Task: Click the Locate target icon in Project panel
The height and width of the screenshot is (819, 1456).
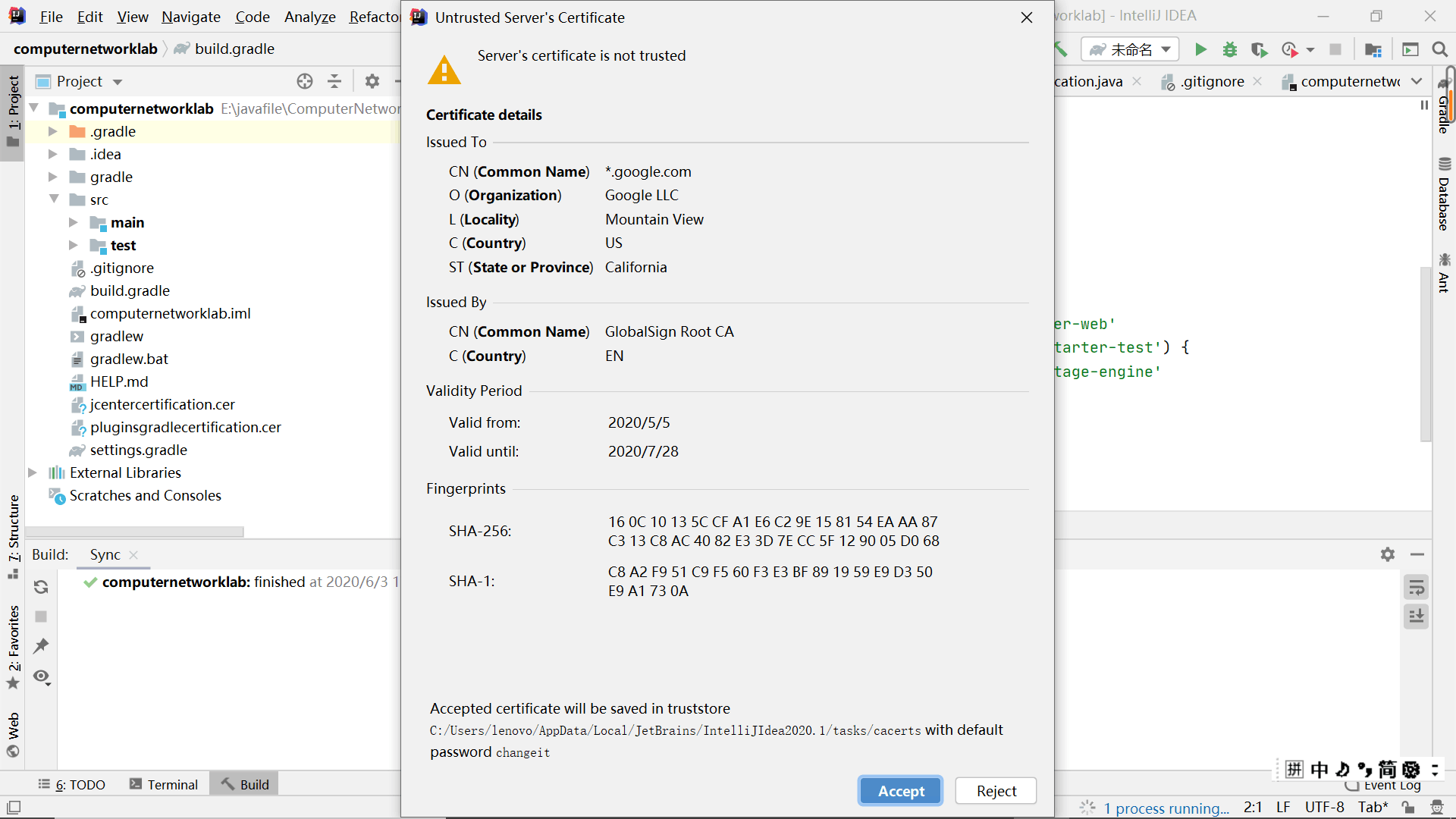Action: pyautogui.click(x=305, y=81)
